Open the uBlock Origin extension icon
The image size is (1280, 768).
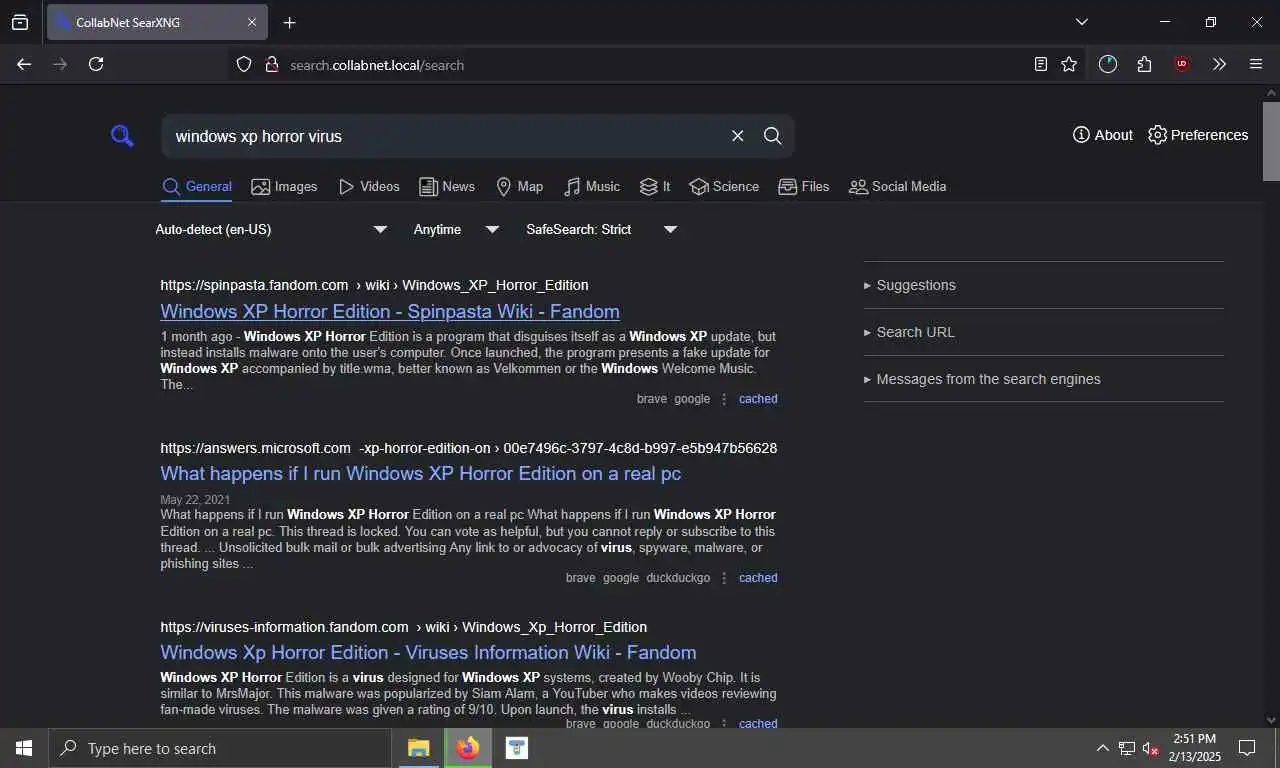click(1182, 64)
